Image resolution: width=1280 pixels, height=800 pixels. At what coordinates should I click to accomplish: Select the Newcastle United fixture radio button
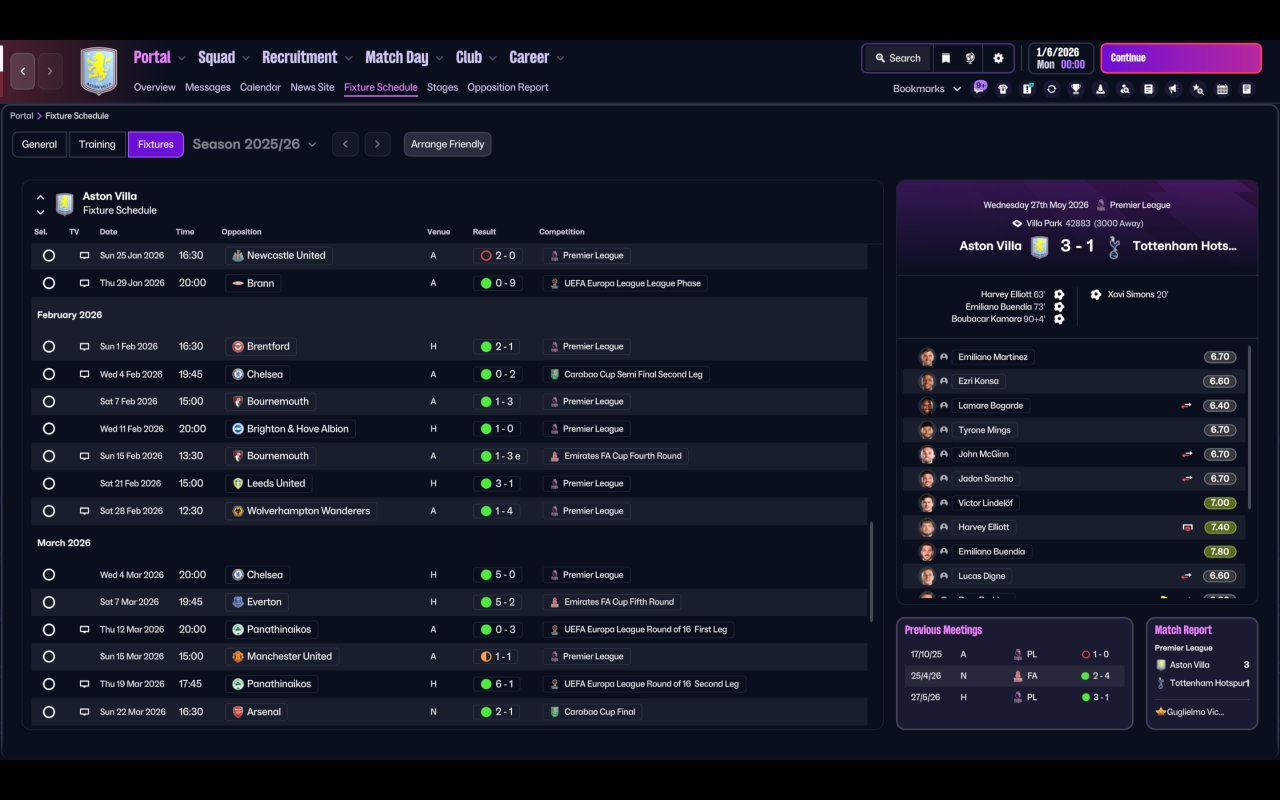click(x=49, y=255)
